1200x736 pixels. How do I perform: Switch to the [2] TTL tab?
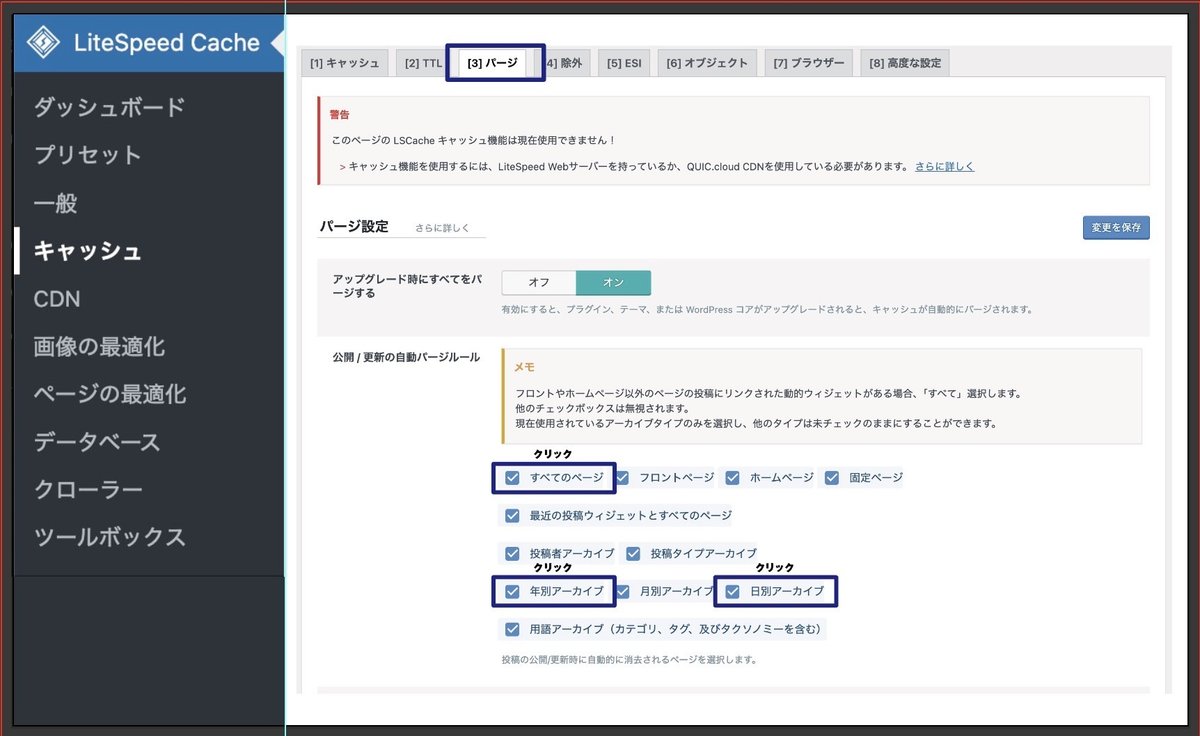(x=423, y=63)
